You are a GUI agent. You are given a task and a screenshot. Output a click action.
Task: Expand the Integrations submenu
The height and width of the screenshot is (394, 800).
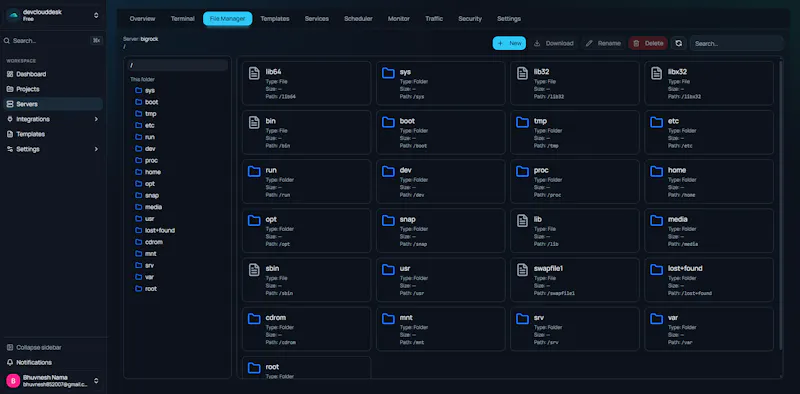[x=53, y=119]
